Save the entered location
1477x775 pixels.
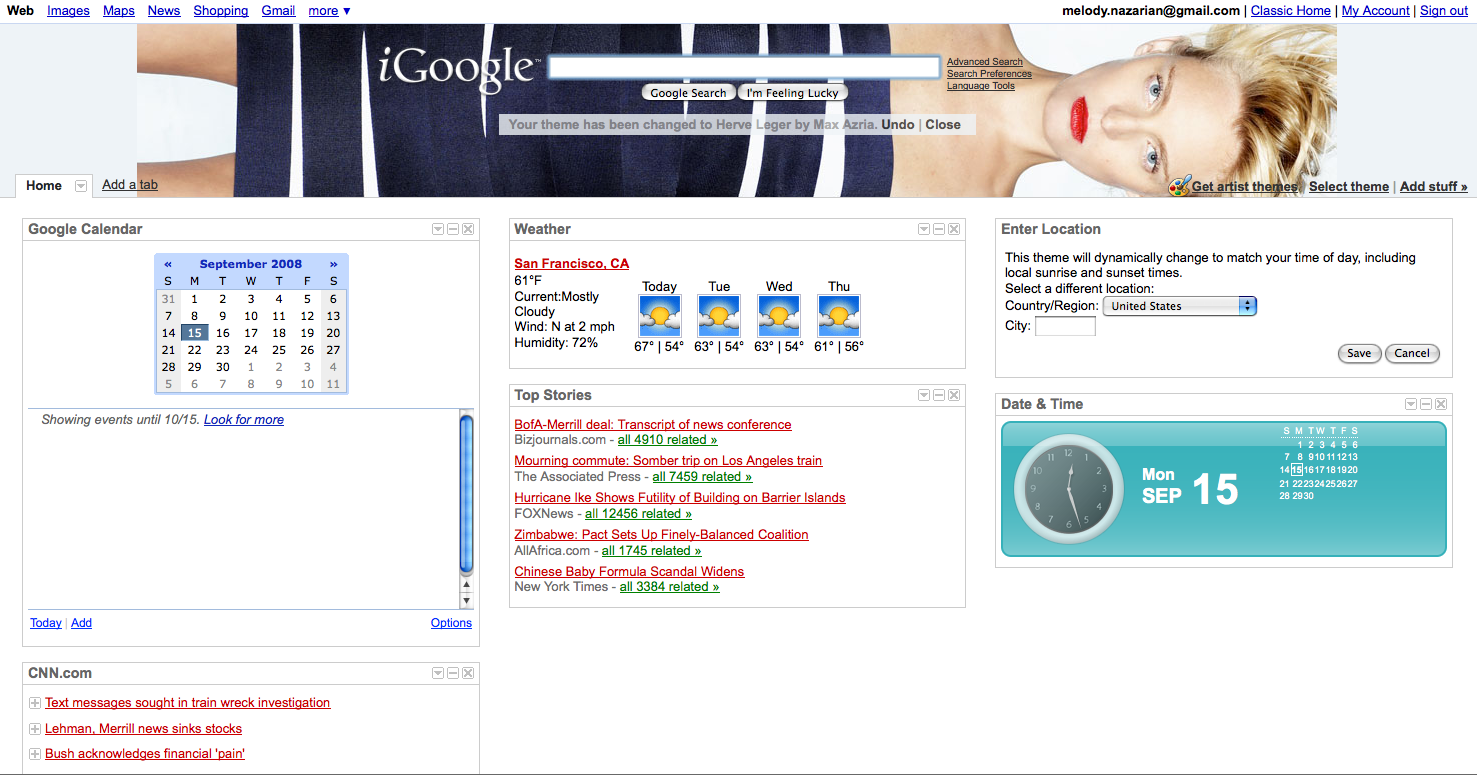pyautogui.click(x=1359, y=353)
